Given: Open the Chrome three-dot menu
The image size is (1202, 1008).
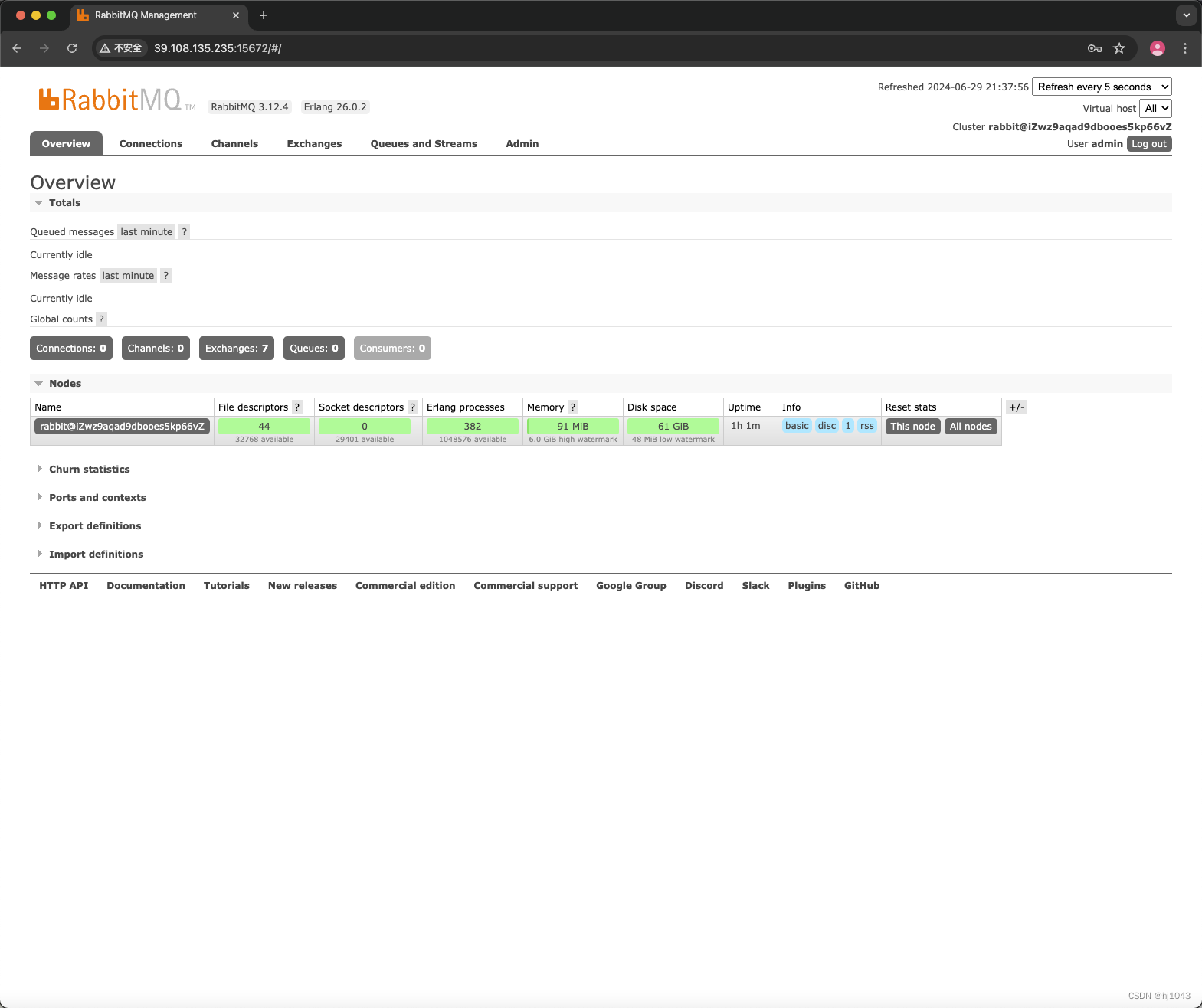Looking at the screenshot, I should (x=1185, y=48).
